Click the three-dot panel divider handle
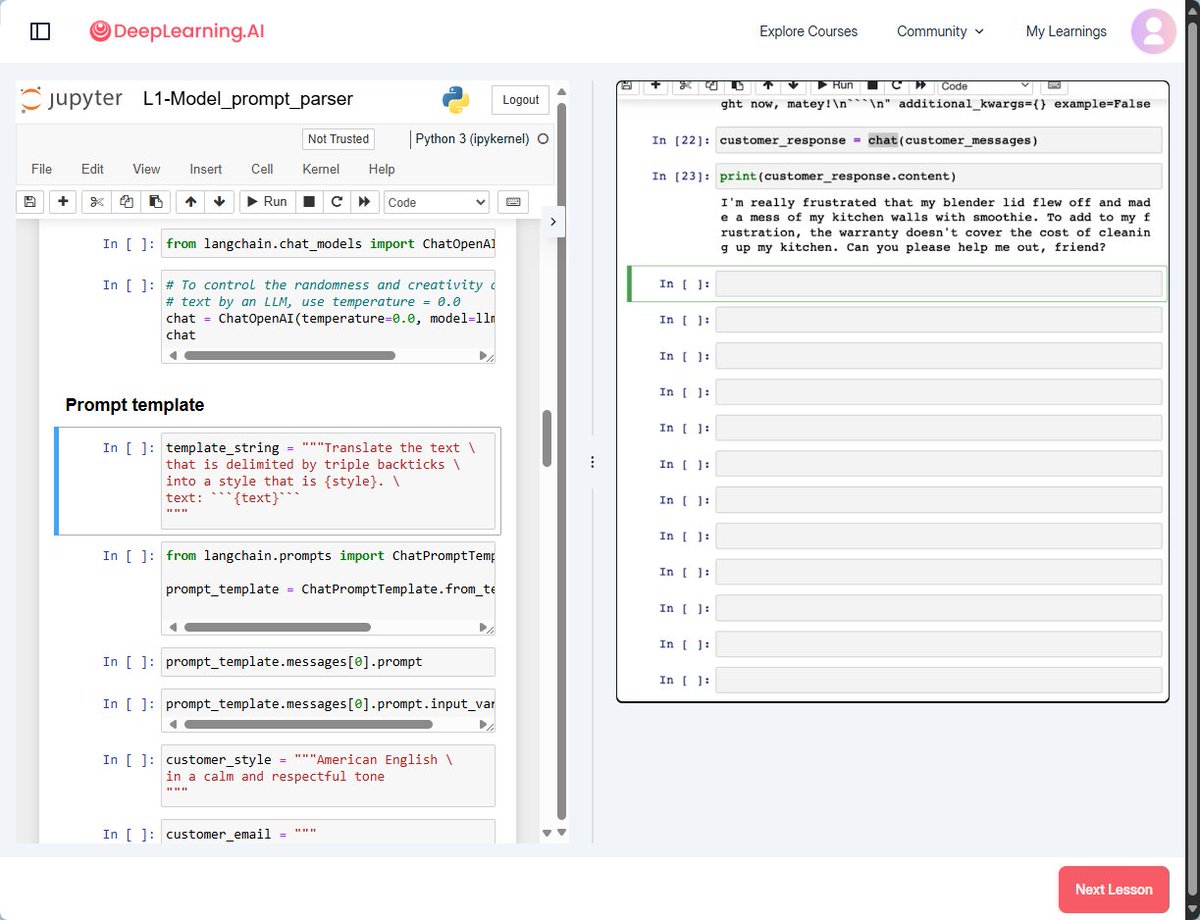Image resolution: width=1200 pixels, height=920 pixels. coord(592,462)
